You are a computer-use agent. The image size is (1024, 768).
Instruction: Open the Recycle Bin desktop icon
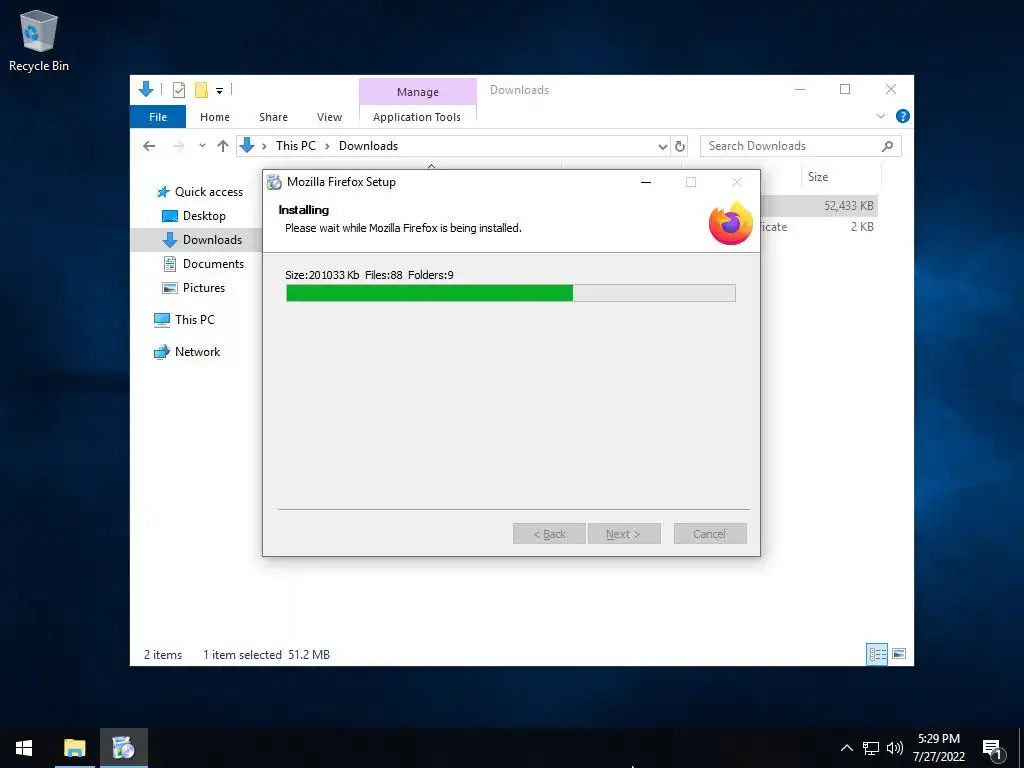39,40
